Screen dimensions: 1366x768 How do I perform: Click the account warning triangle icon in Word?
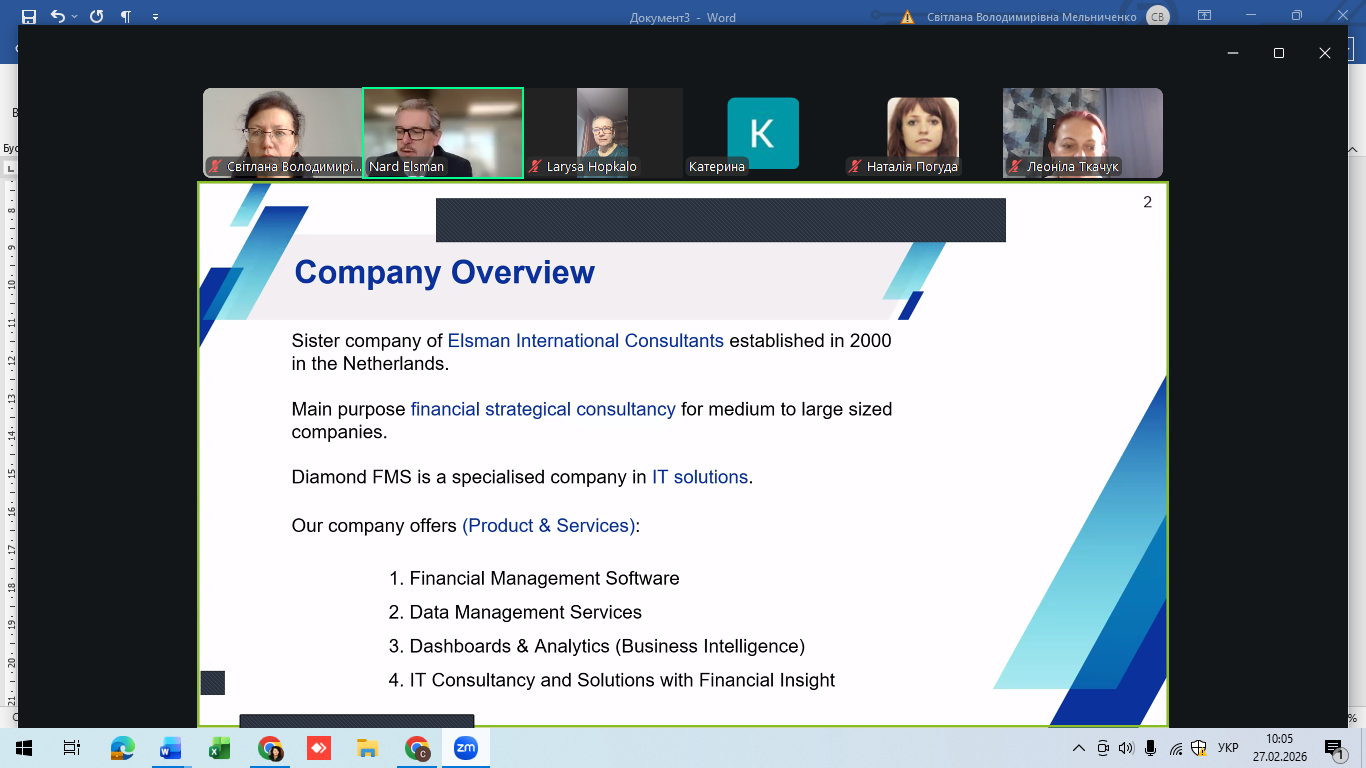[908, 17]
